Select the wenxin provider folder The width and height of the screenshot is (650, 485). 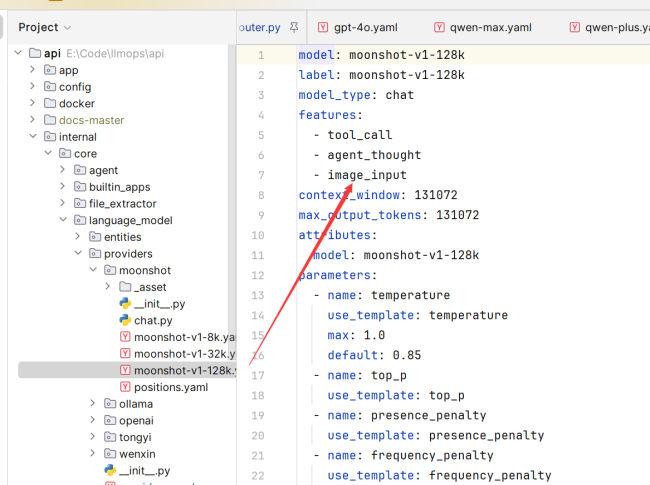coord(136,454)
